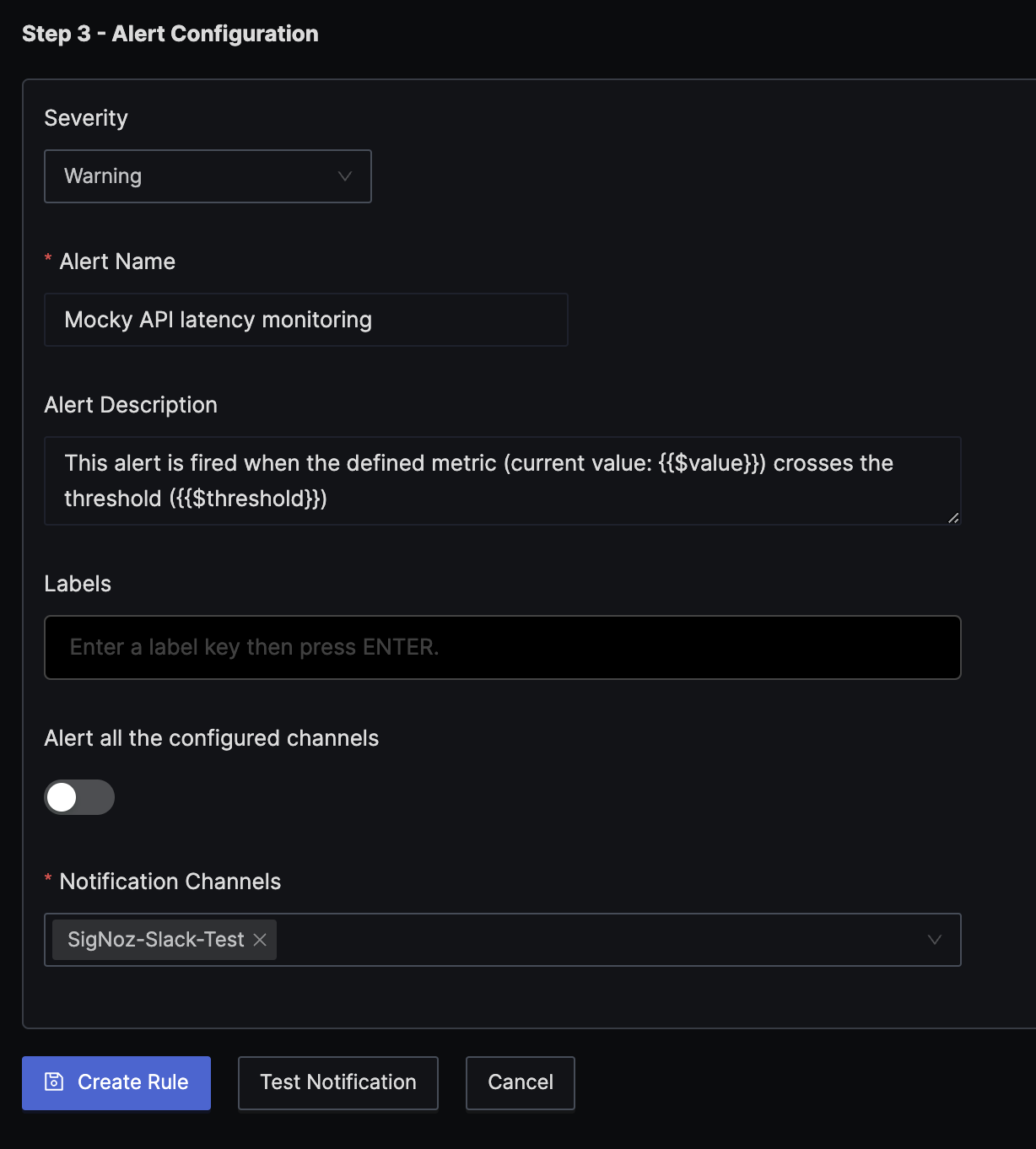Click the Alert Name input field
The width and height of the screenshot is (1036, 1149).
coord(305,320)
